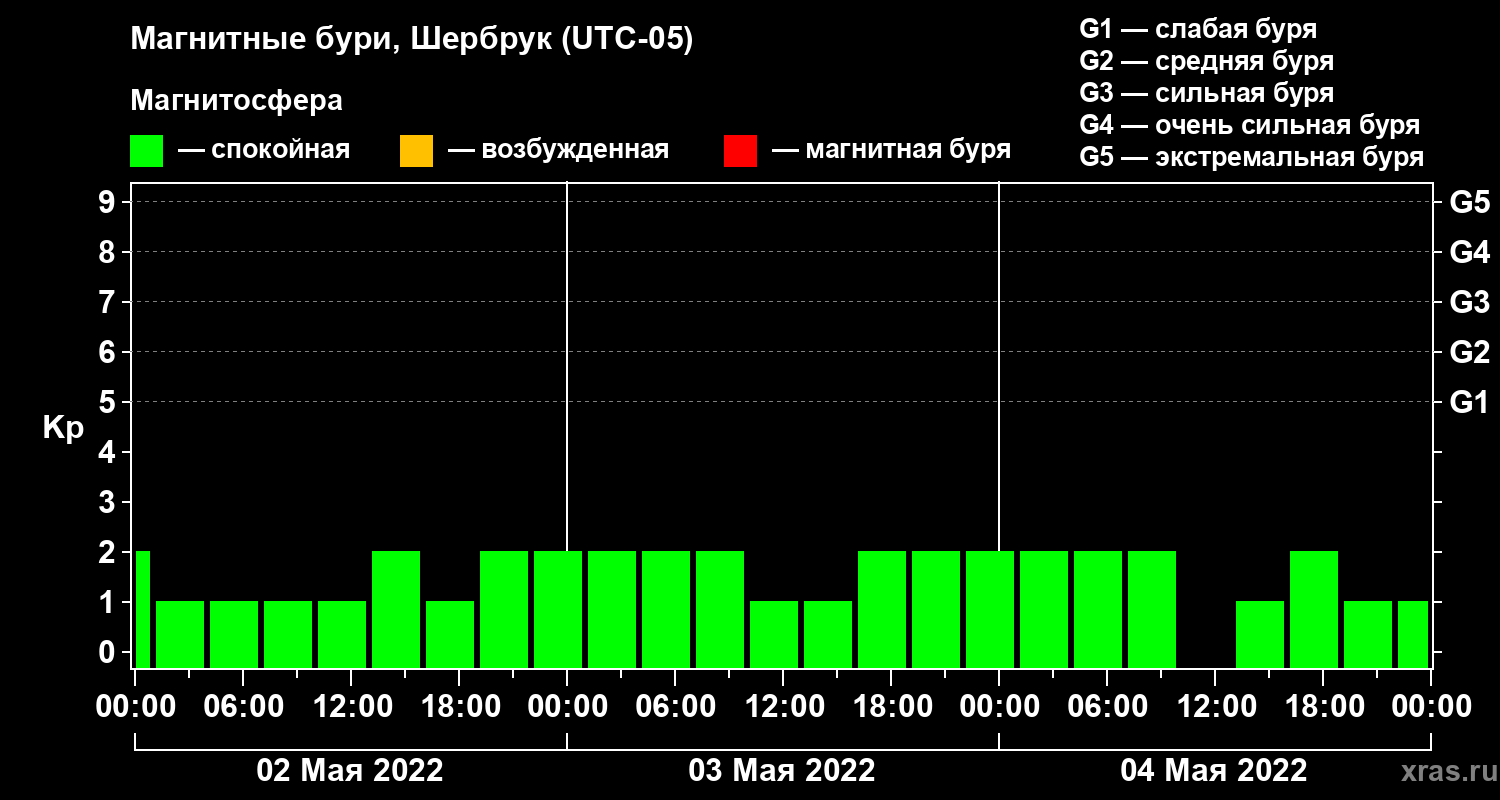The width and height of the screenshot is (1500, 800).
Task: Click the Kp 2 bar for 13:00–16:00 on 02 Мая
Action: point(396,609)
